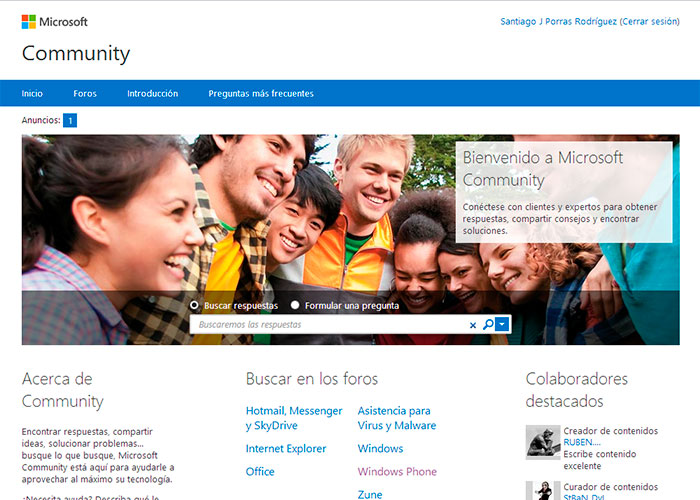Click the Santiago J Porras Rodríguez profile link

[x=558, y=21]
